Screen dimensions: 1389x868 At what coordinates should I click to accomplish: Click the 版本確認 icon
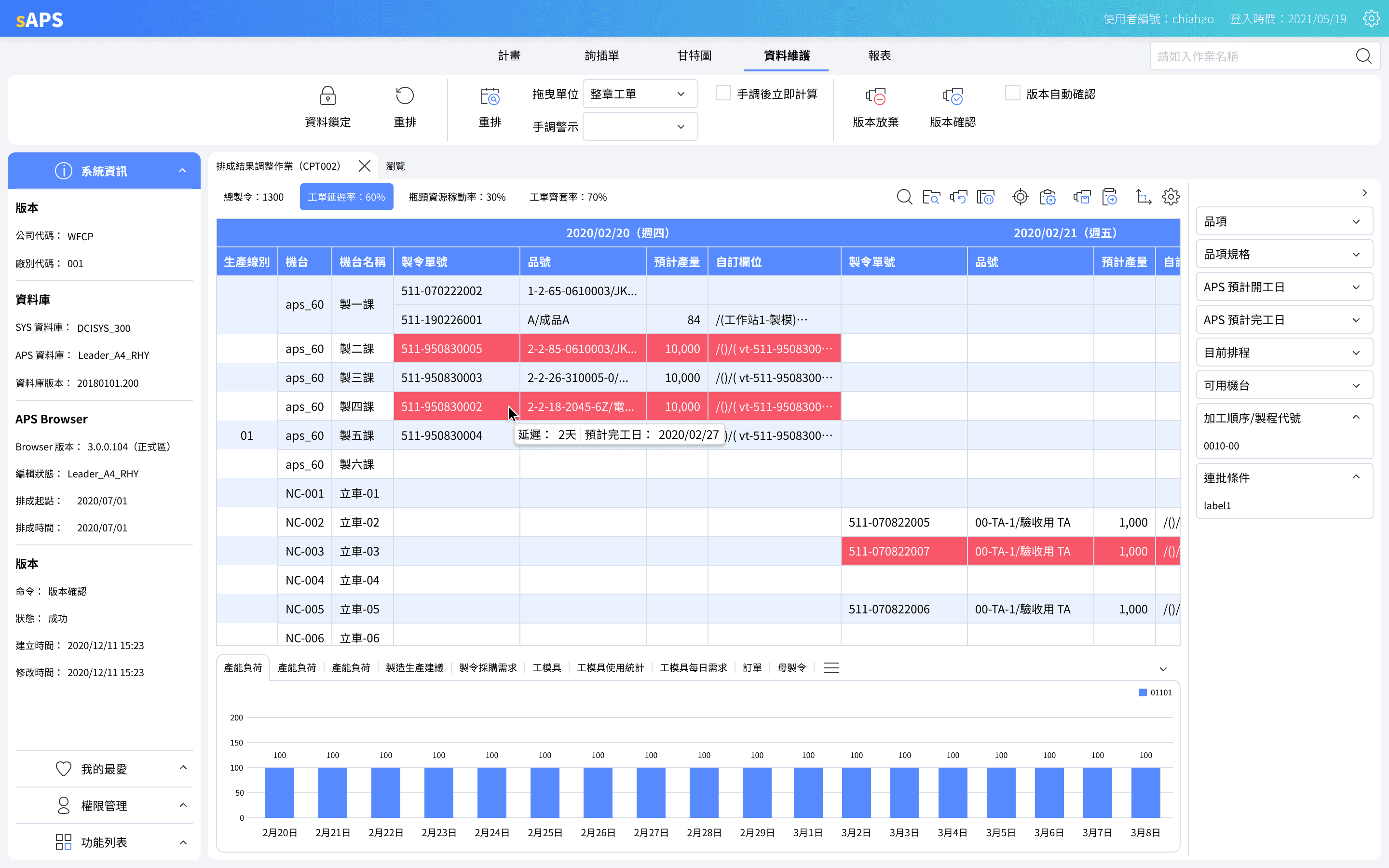tap(952, 96)
